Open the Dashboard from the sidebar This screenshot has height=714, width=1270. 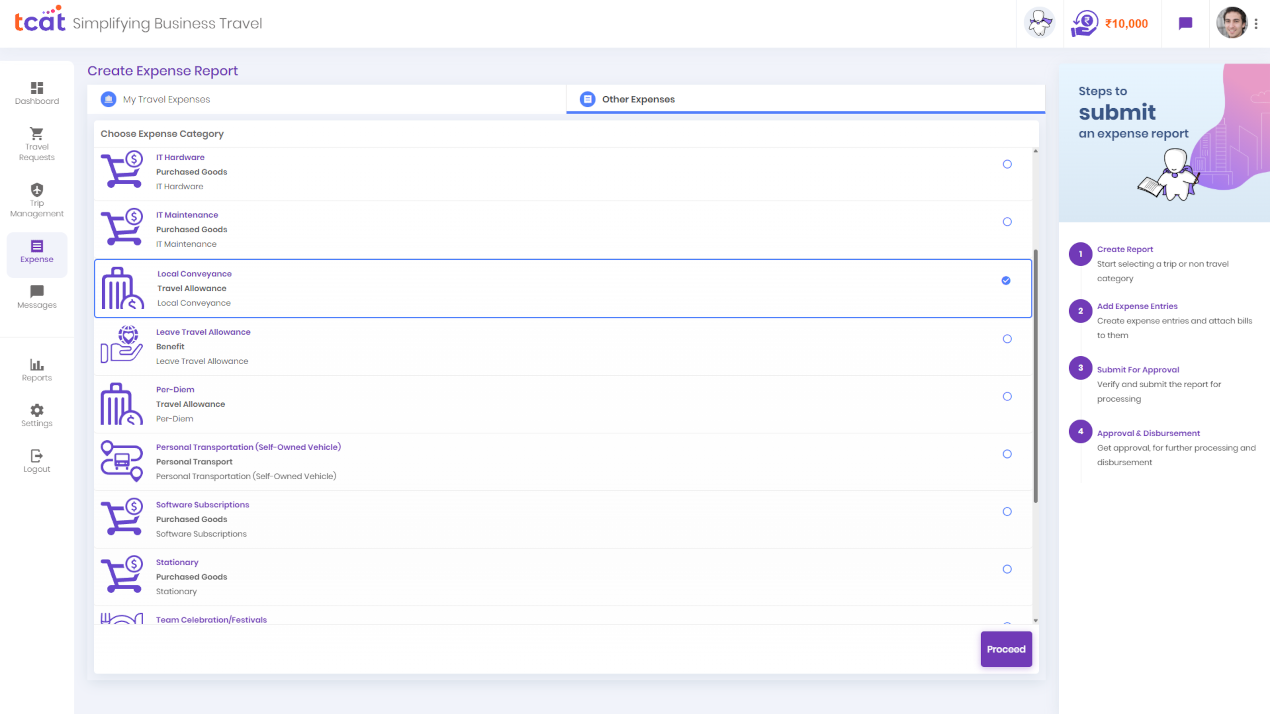tap(36, 91)
